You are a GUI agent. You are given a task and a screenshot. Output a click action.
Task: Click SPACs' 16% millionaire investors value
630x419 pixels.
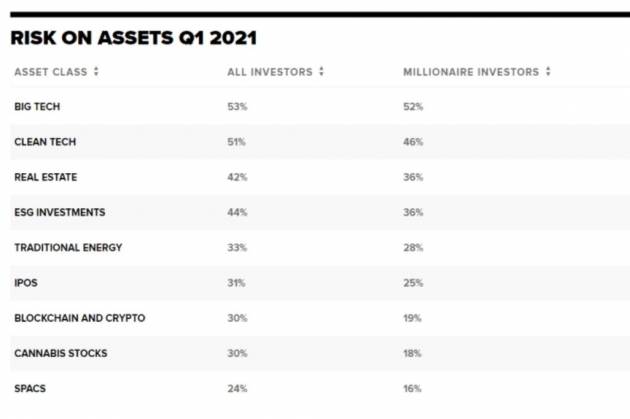point(412,388)
